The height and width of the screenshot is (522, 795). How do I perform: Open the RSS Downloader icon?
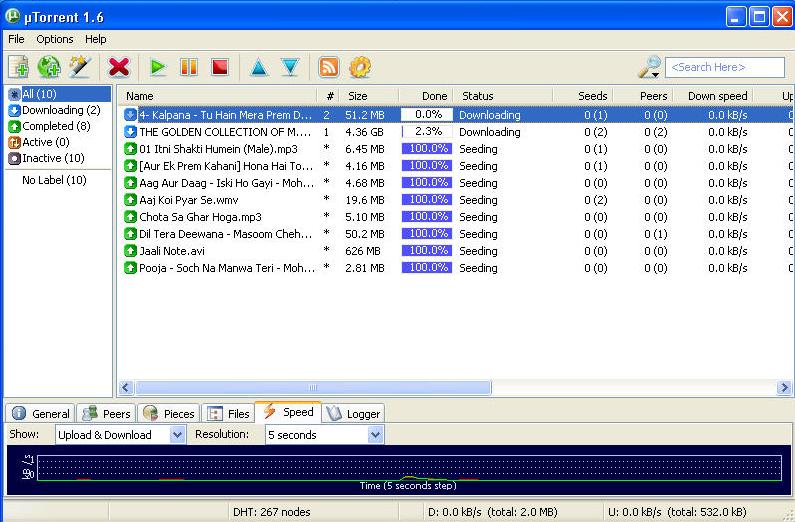coord(329,67)
